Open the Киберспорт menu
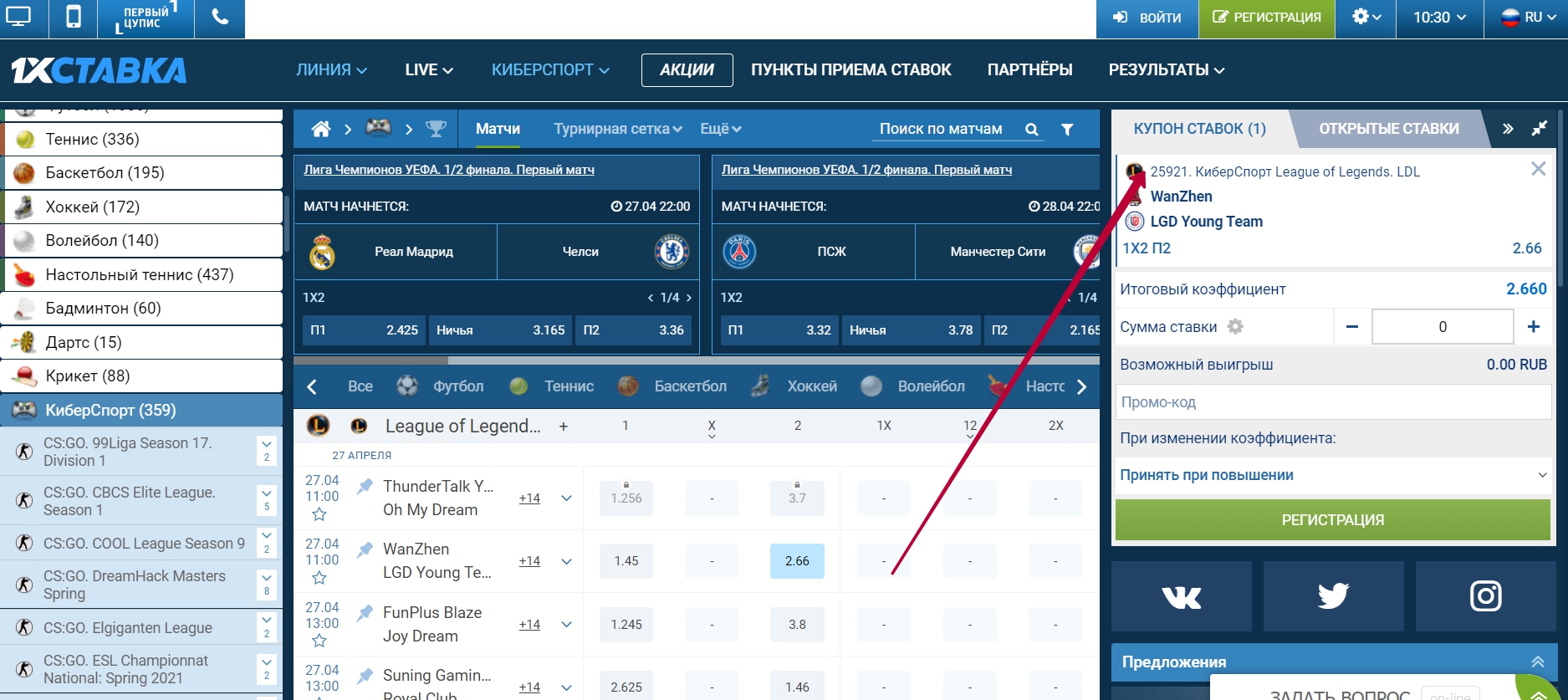 tap(550, 70)
